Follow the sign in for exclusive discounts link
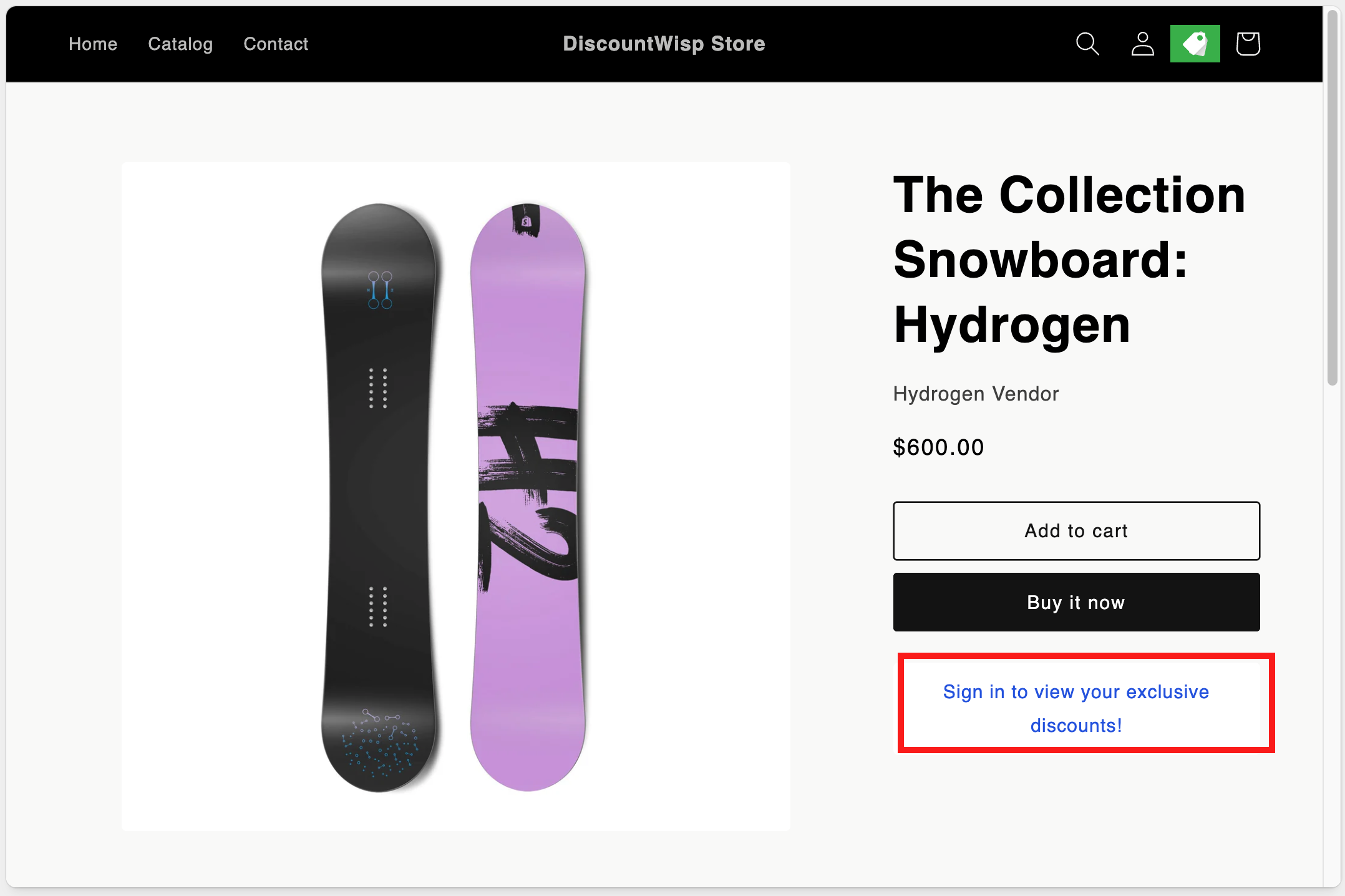The height and width of the screenshot is (896, 1345). coord(1076,708)
